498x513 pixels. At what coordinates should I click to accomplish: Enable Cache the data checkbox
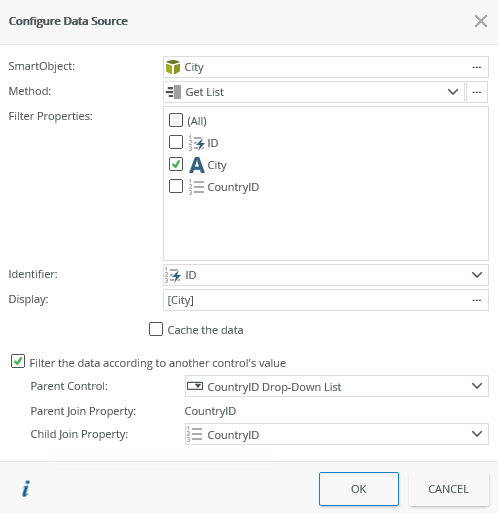[156, 329]
